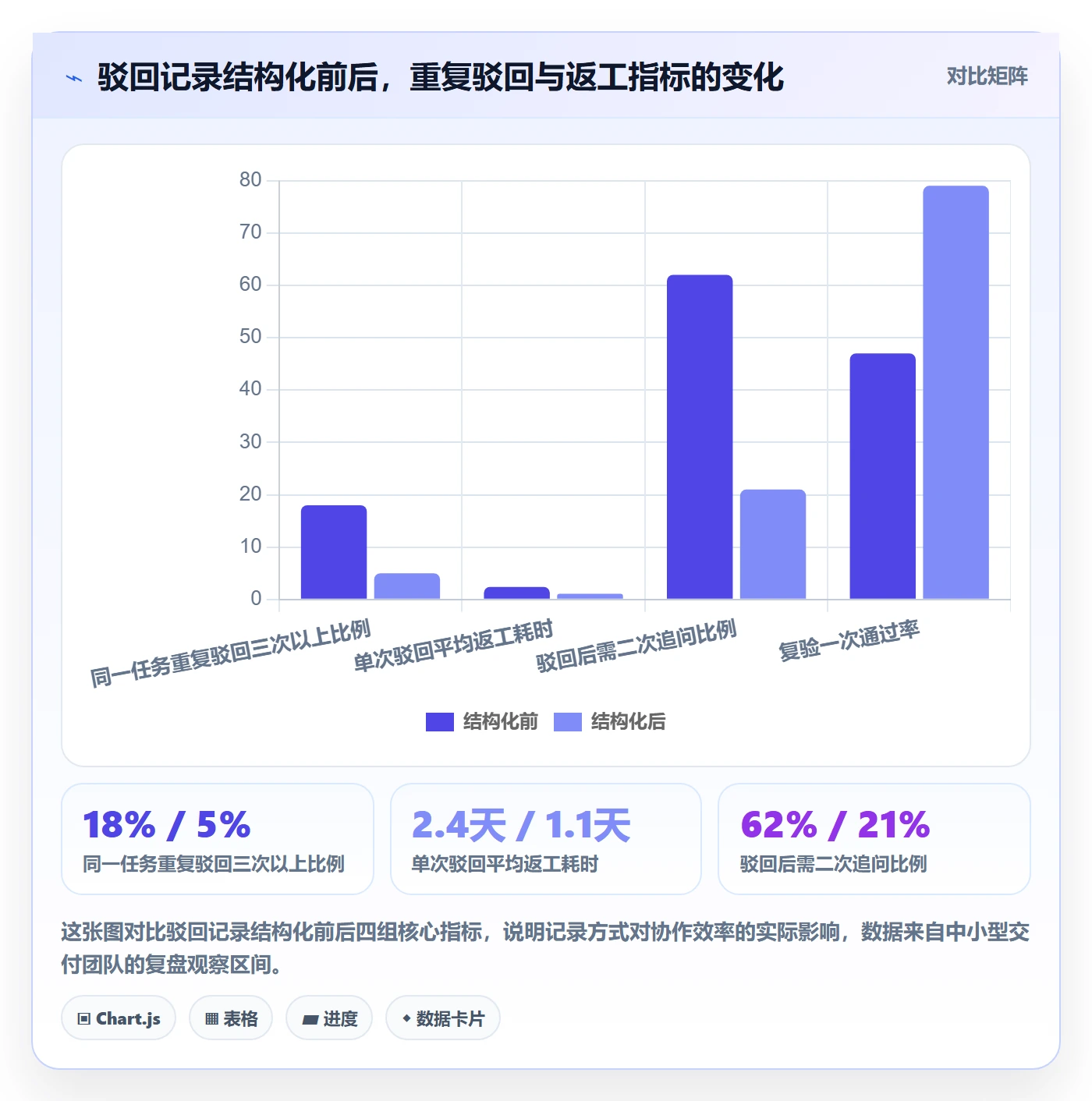Click the lightning icon beside the title
Image resolution: width=1092 pixels, height=1101 pixels.
point(74,78)
